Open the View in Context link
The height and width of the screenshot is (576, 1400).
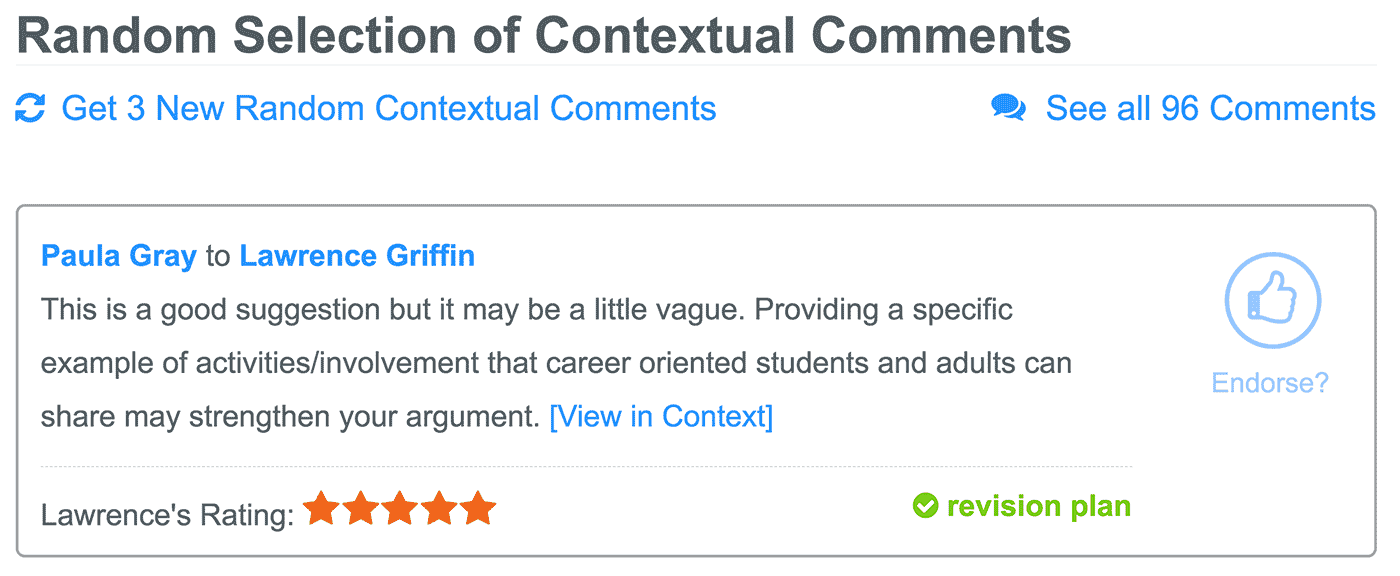click(661, 416)
